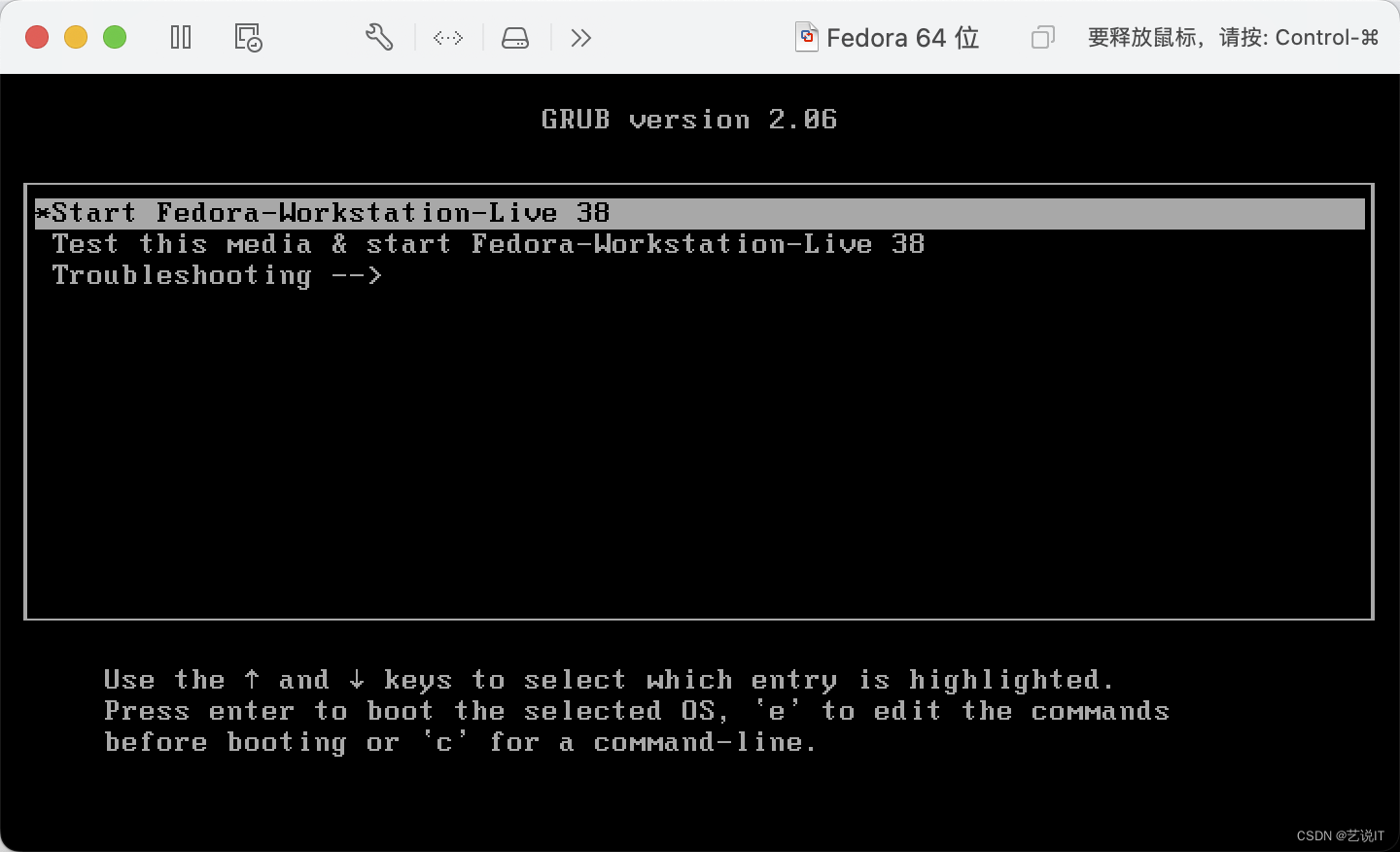Viewport: 1400px width, 852px height.
Task: Click the Fedora 64 位 window title
Action: [902, 38]
